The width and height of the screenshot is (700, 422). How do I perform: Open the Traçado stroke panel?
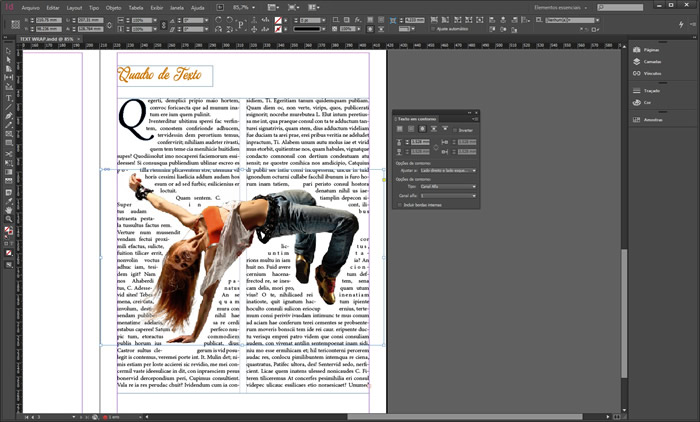pyautogui.click(x=653, y=90)
